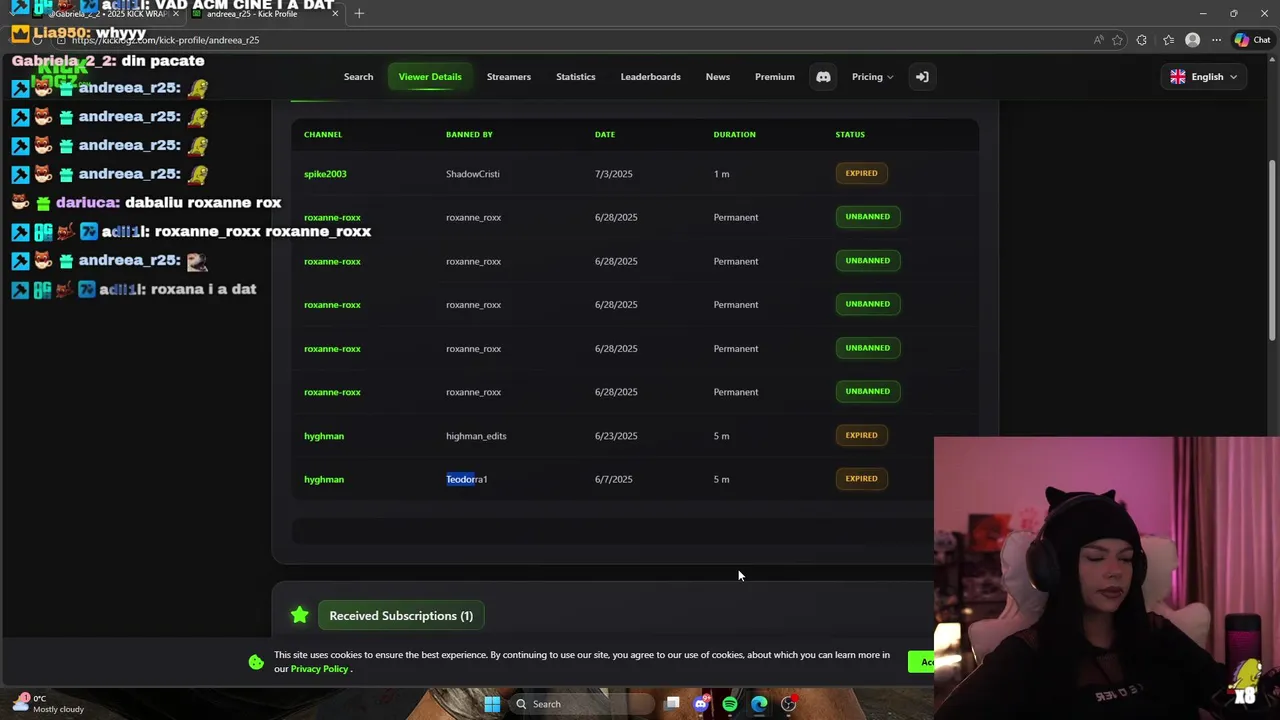Image resolution: width=1280 pixels, height=720 pixels.
Task: Click the cookie icon in the banner
Action: click(x=256, y=662)
